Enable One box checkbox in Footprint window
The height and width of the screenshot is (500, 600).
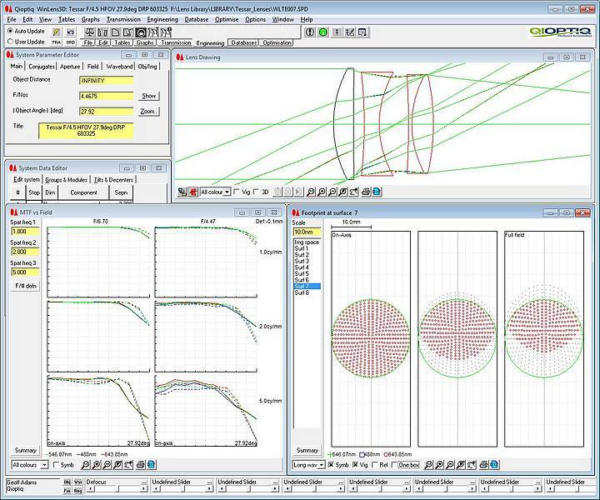click(394, 465)
